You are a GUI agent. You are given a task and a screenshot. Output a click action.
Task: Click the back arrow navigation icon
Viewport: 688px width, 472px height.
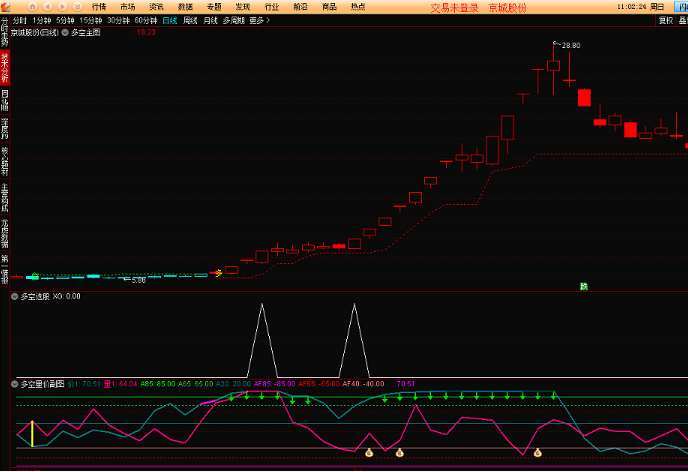tap(47, 6)
